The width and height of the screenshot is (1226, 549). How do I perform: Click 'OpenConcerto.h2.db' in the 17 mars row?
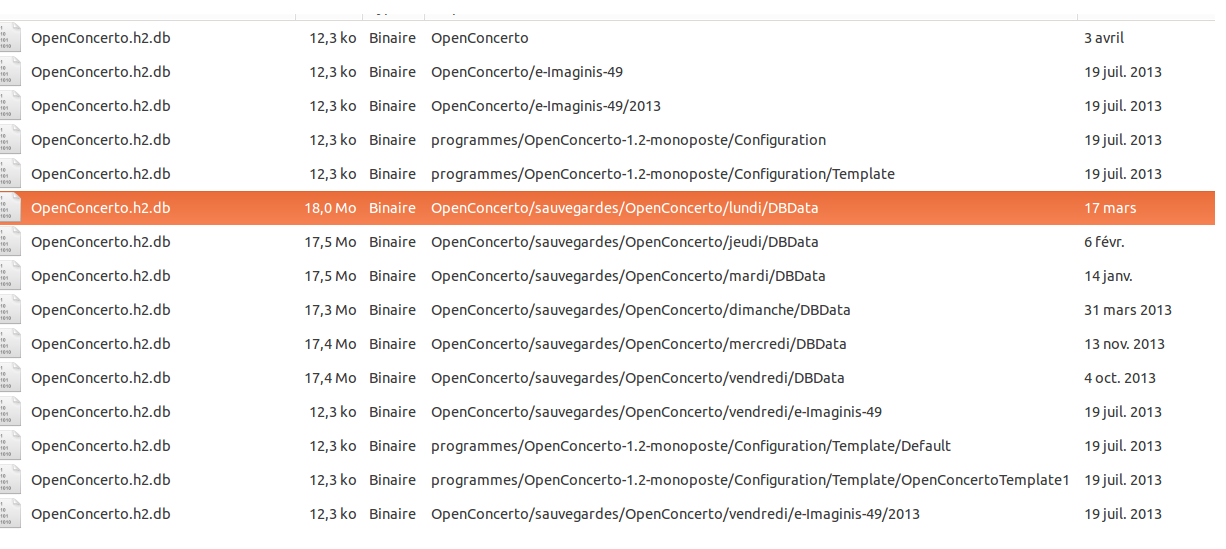pos(101,208)
